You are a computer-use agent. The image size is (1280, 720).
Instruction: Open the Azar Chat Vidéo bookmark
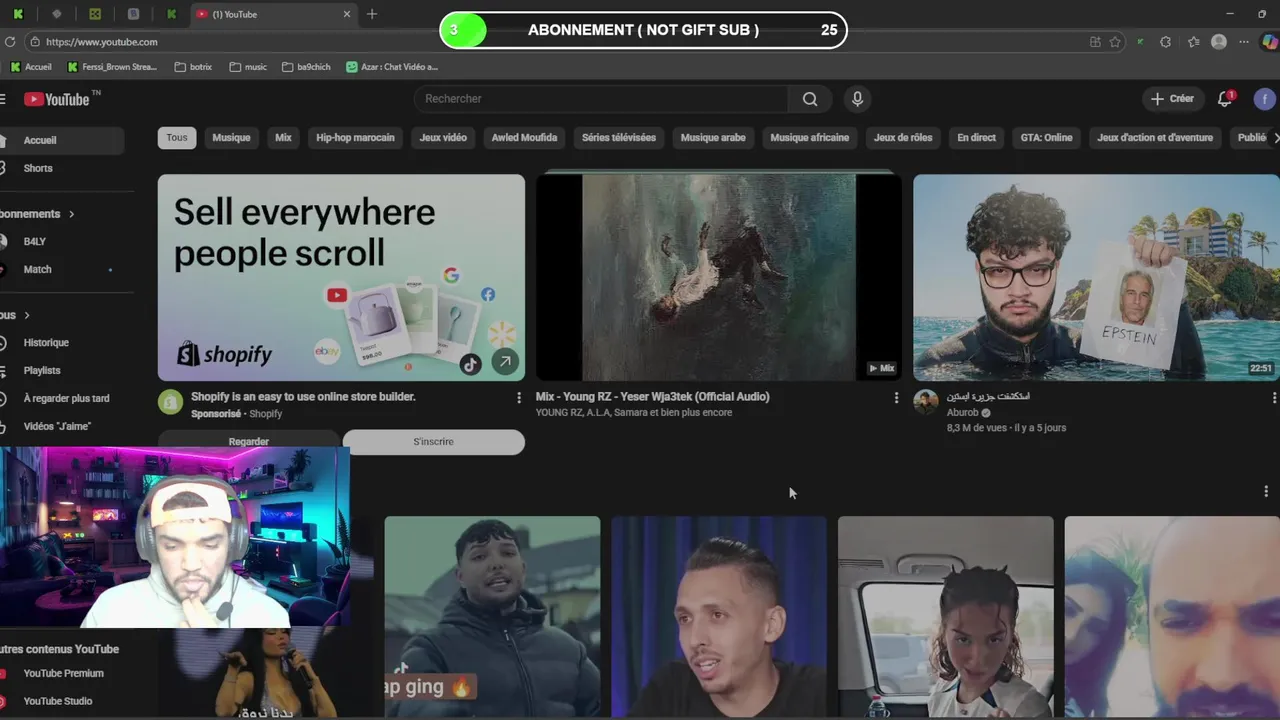point(392,67)
